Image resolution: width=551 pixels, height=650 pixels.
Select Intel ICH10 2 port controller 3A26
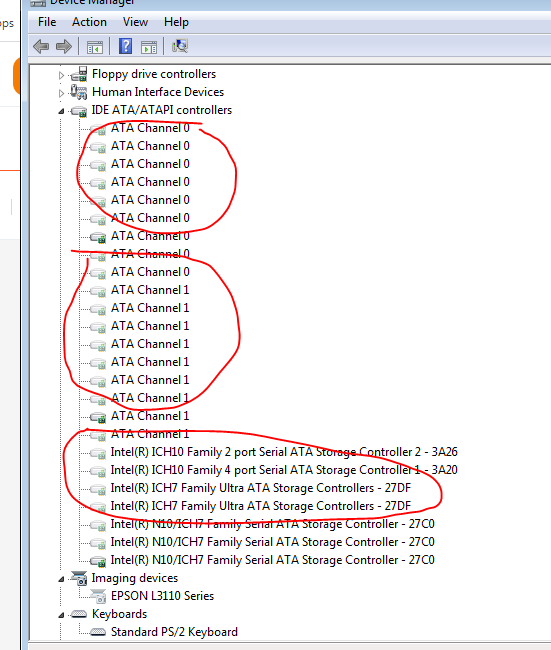pyautogui.click(x=284, y=452)
